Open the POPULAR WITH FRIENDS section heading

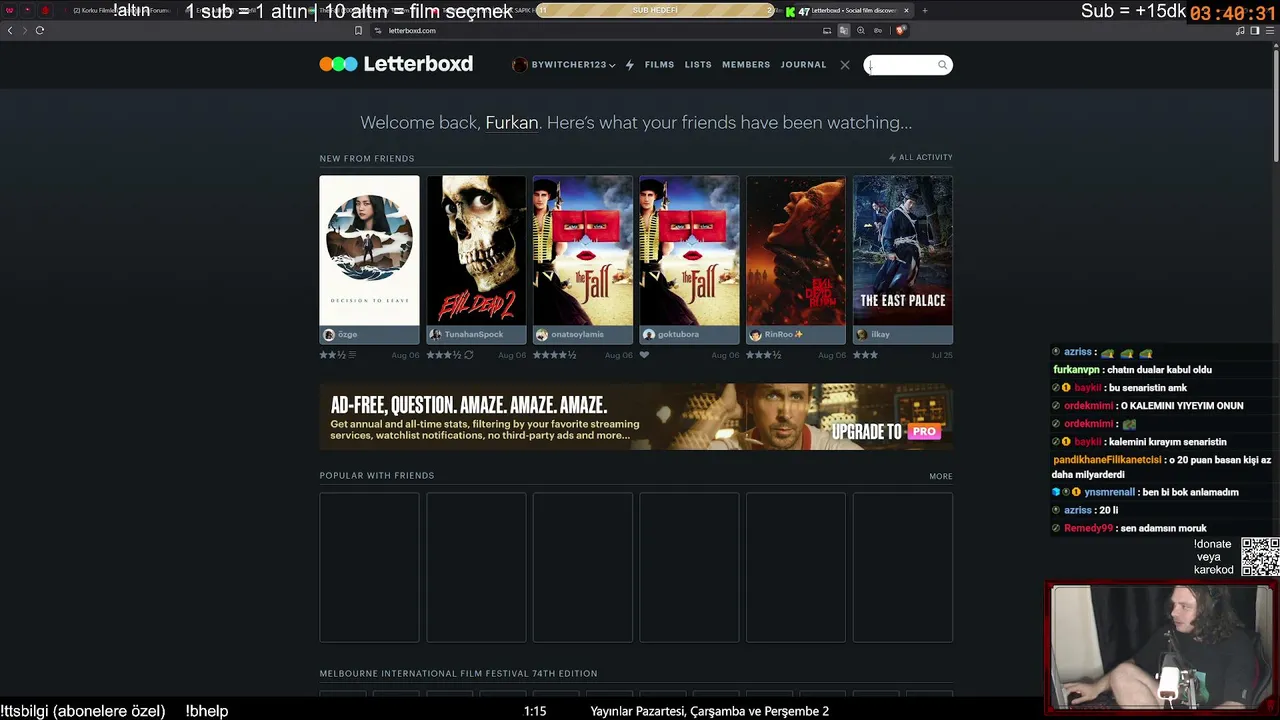377,476
